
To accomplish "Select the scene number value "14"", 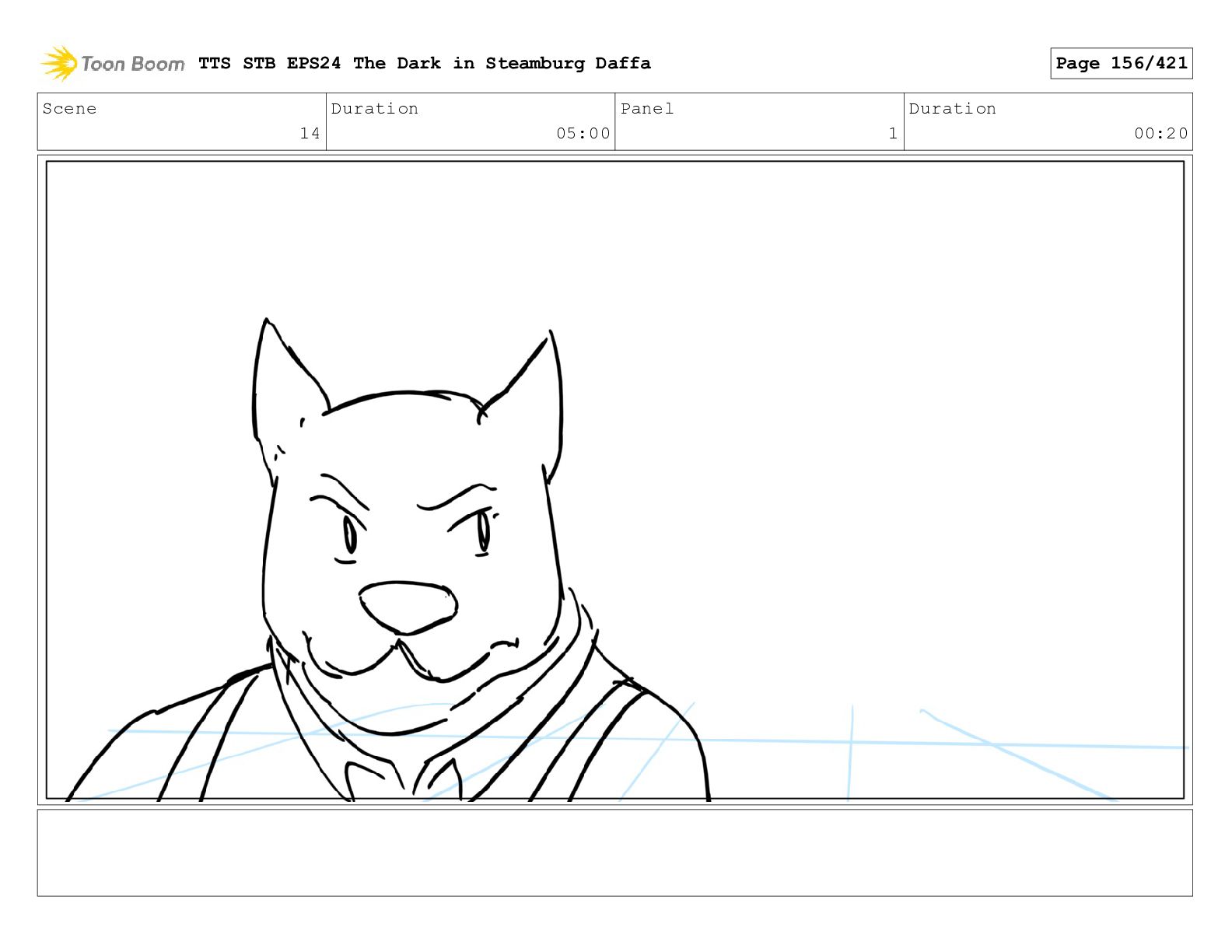I will tap(310, 133).
